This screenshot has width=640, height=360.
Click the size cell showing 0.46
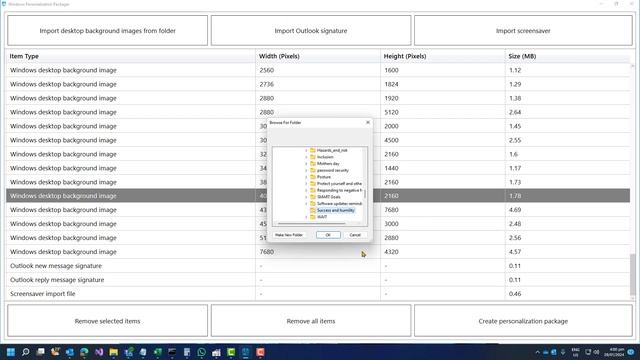pos(567,293)
